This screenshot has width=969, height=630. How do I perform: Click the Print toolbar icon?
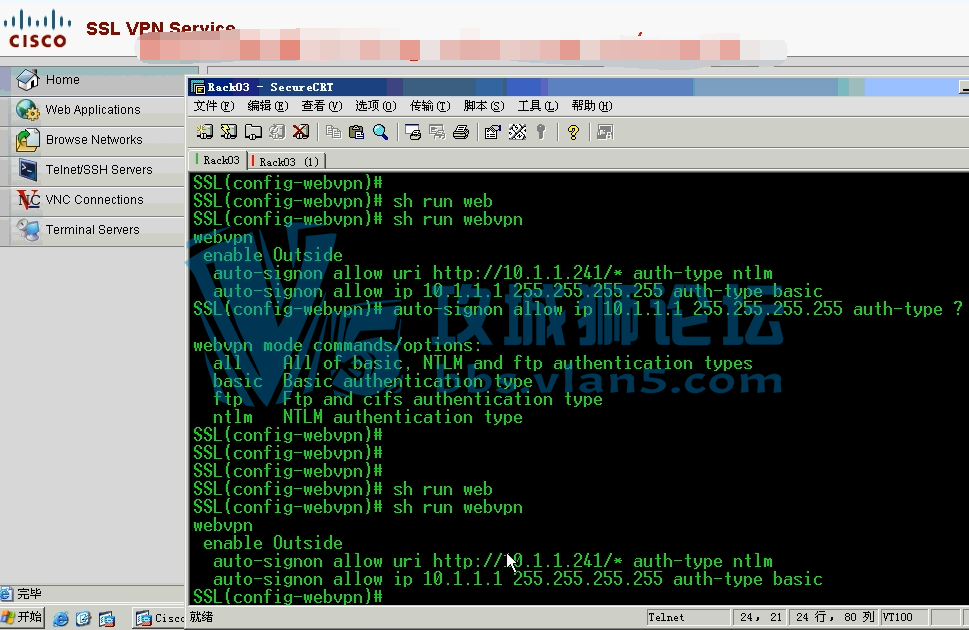461,131
